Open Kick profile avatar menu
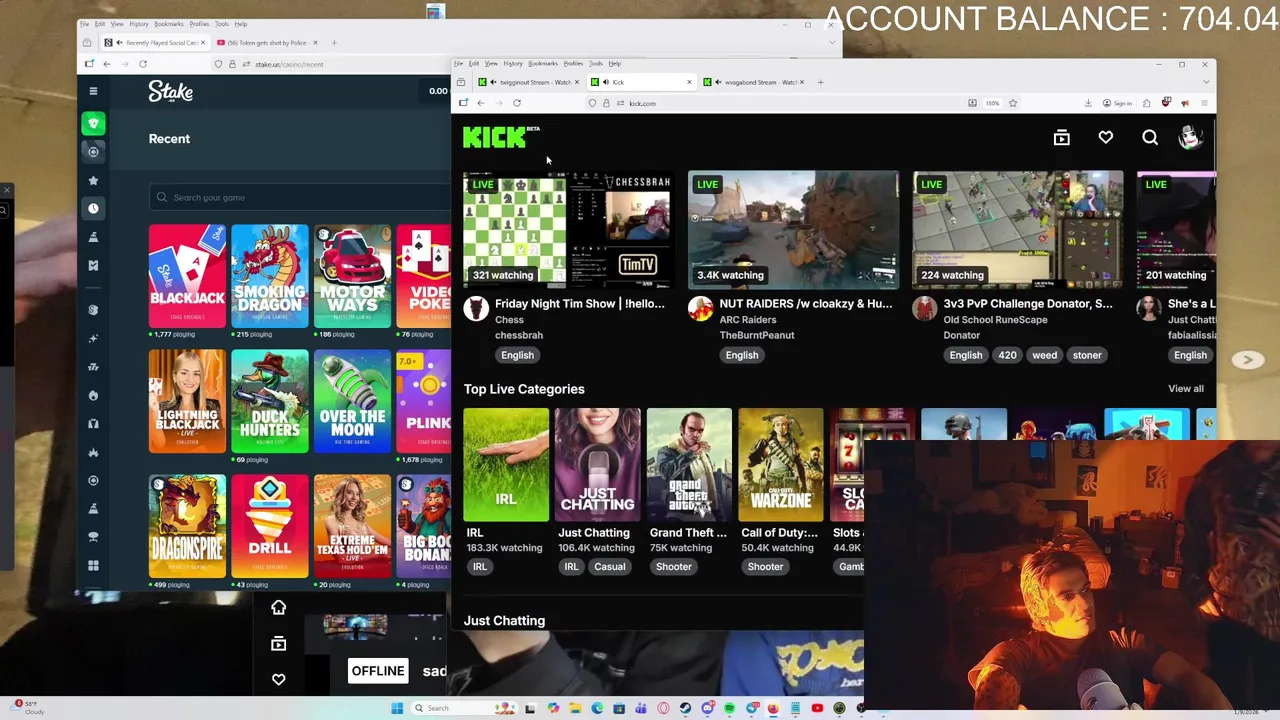The width and height of the screenshot is (1280, 720). 1190,138
